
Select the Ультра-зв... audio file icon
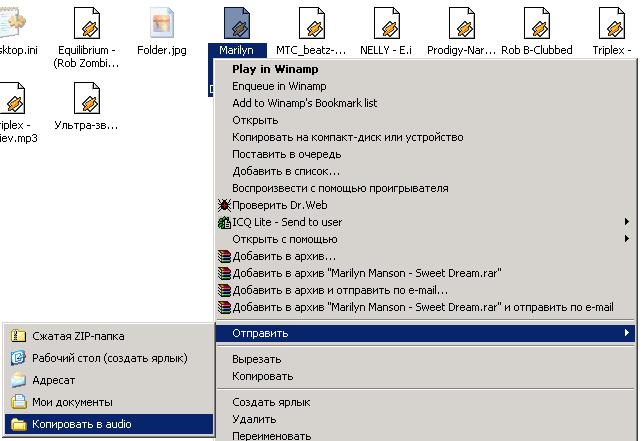87,98
